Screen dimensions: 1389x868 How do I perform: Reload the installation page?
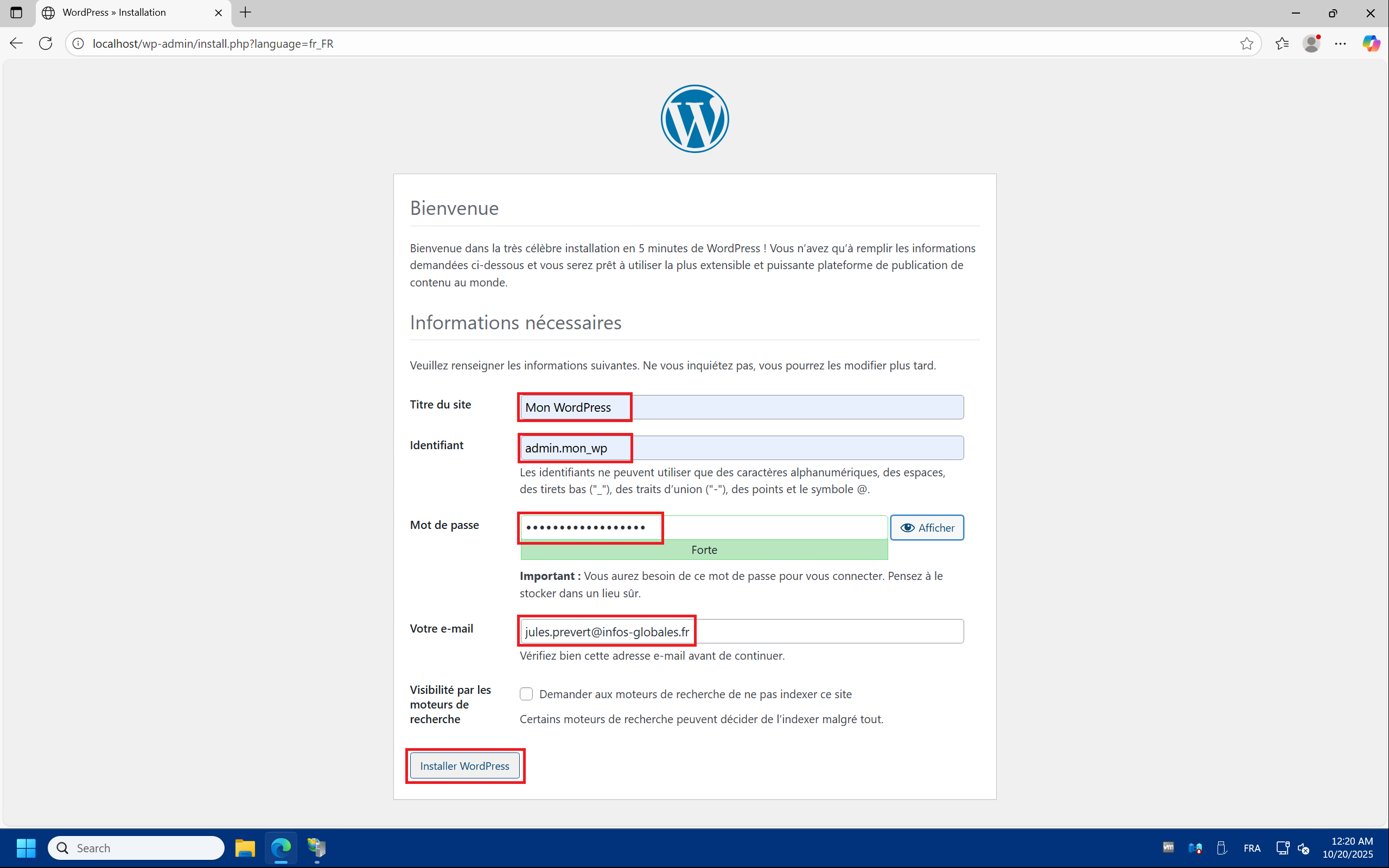coord(46,43)
